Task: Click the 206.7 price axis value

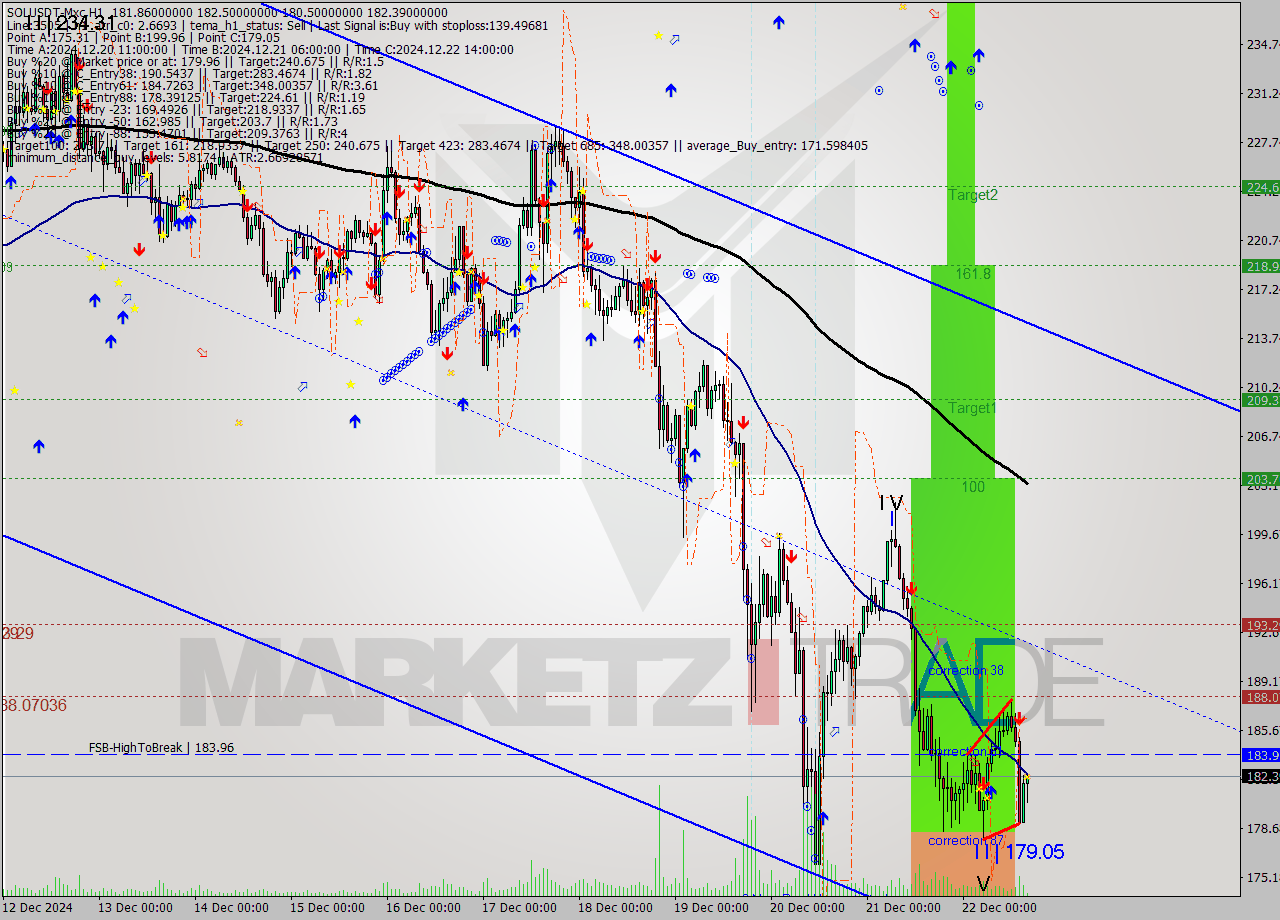Action: point(1262,436)
